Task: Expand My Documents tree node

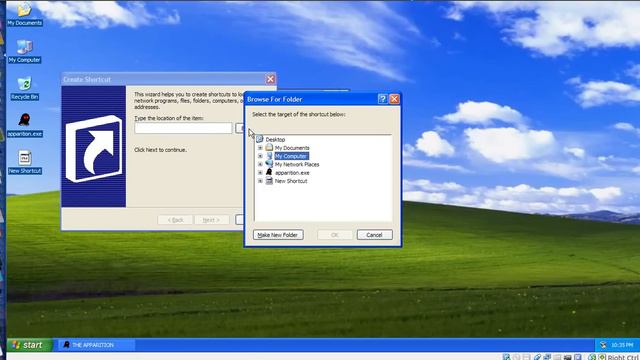Action: pyautogui.click(x=260, y=148)
